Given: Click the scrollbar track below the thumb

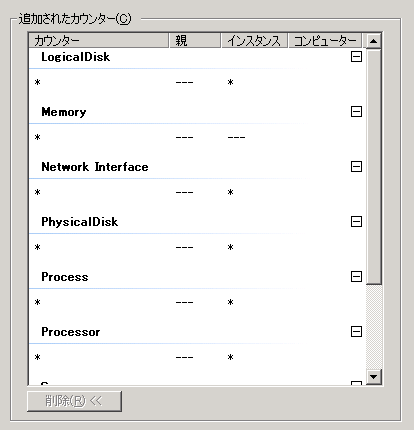Looking at the screenshot, I should point(374,327).
